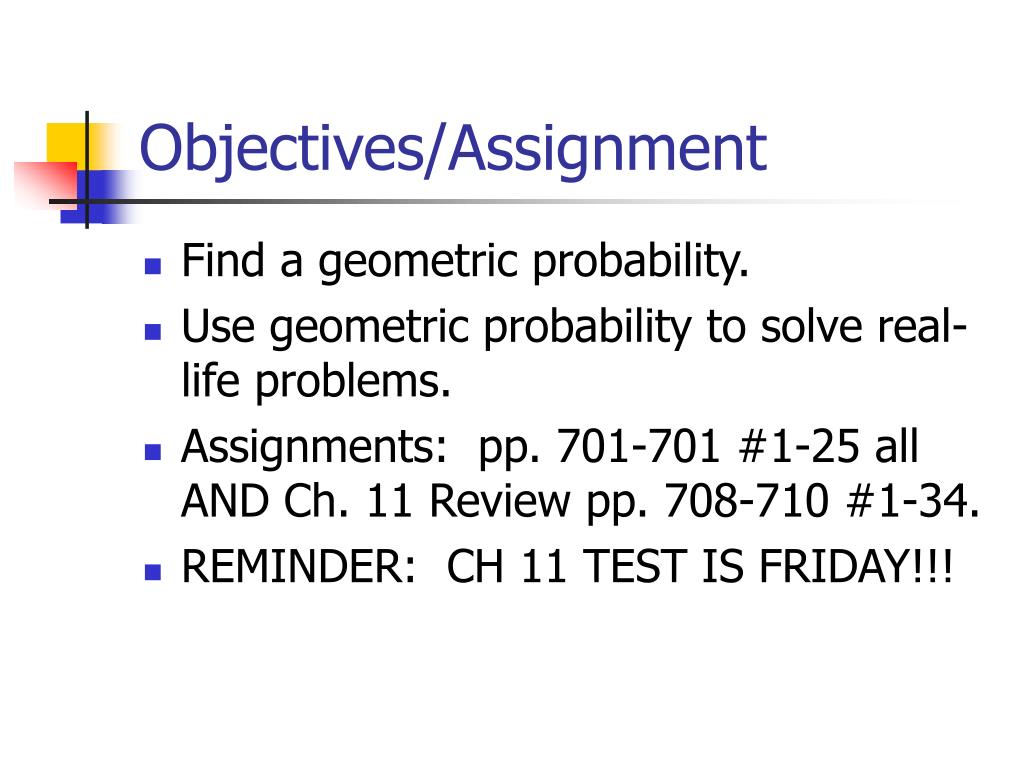Click the Objectives/Assignment slide title
Screen dimensions: 1024x768
point(453,150)
